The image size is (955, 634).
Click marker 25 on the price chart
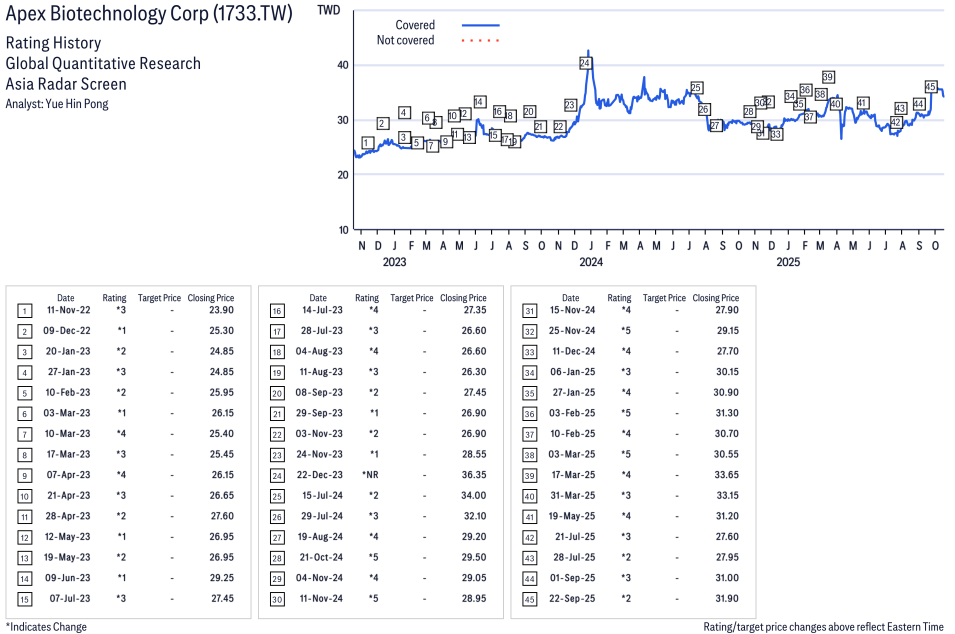click(x=696, y=88)
